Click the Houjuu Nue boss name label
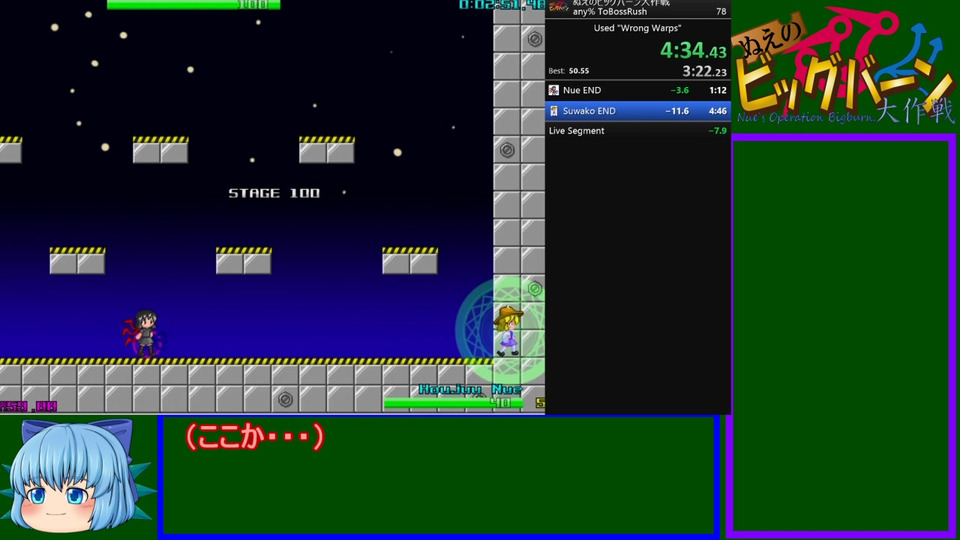The image size is (960, 540). (x=470, y=389)
